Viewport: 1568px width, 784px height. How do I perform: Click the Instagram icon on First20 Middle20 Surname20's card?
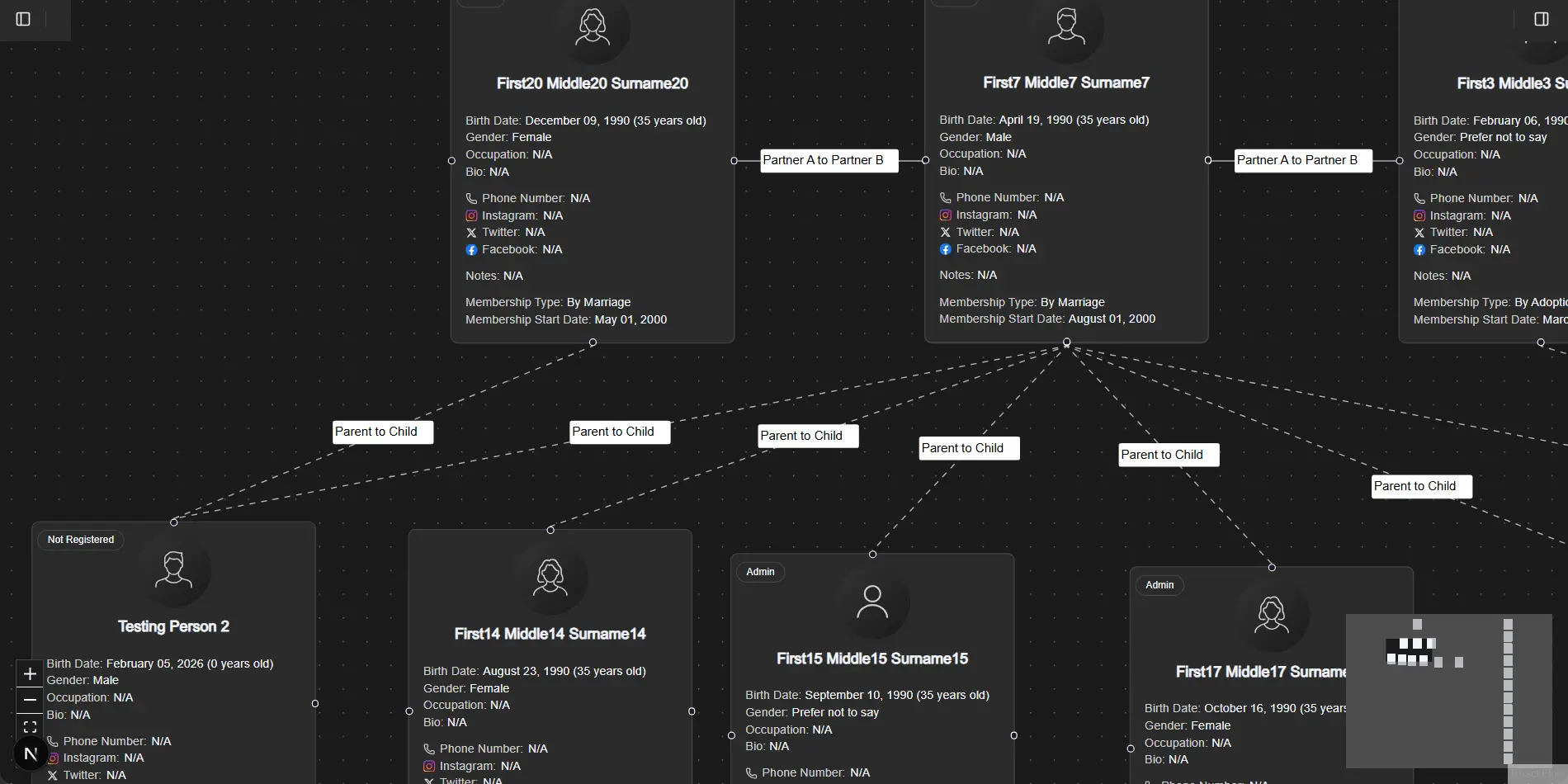pyautogui.click(x=471, y=215)
